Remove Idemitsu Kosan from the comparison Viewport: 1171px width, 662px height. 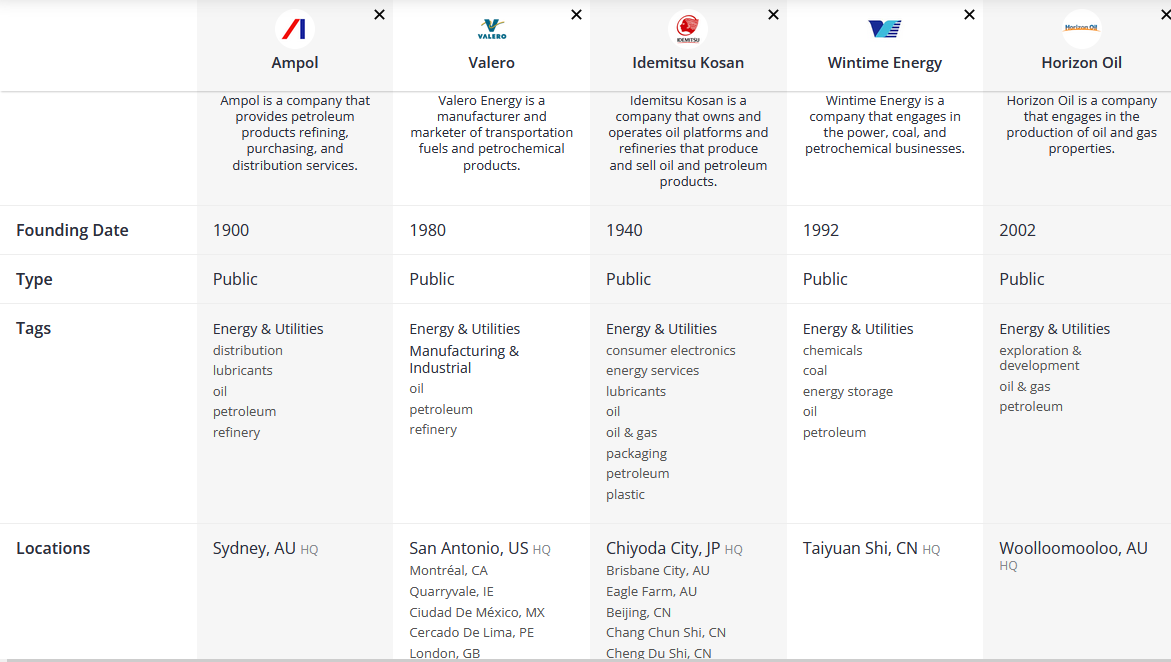pyautogui.click(x=773, y=15)
